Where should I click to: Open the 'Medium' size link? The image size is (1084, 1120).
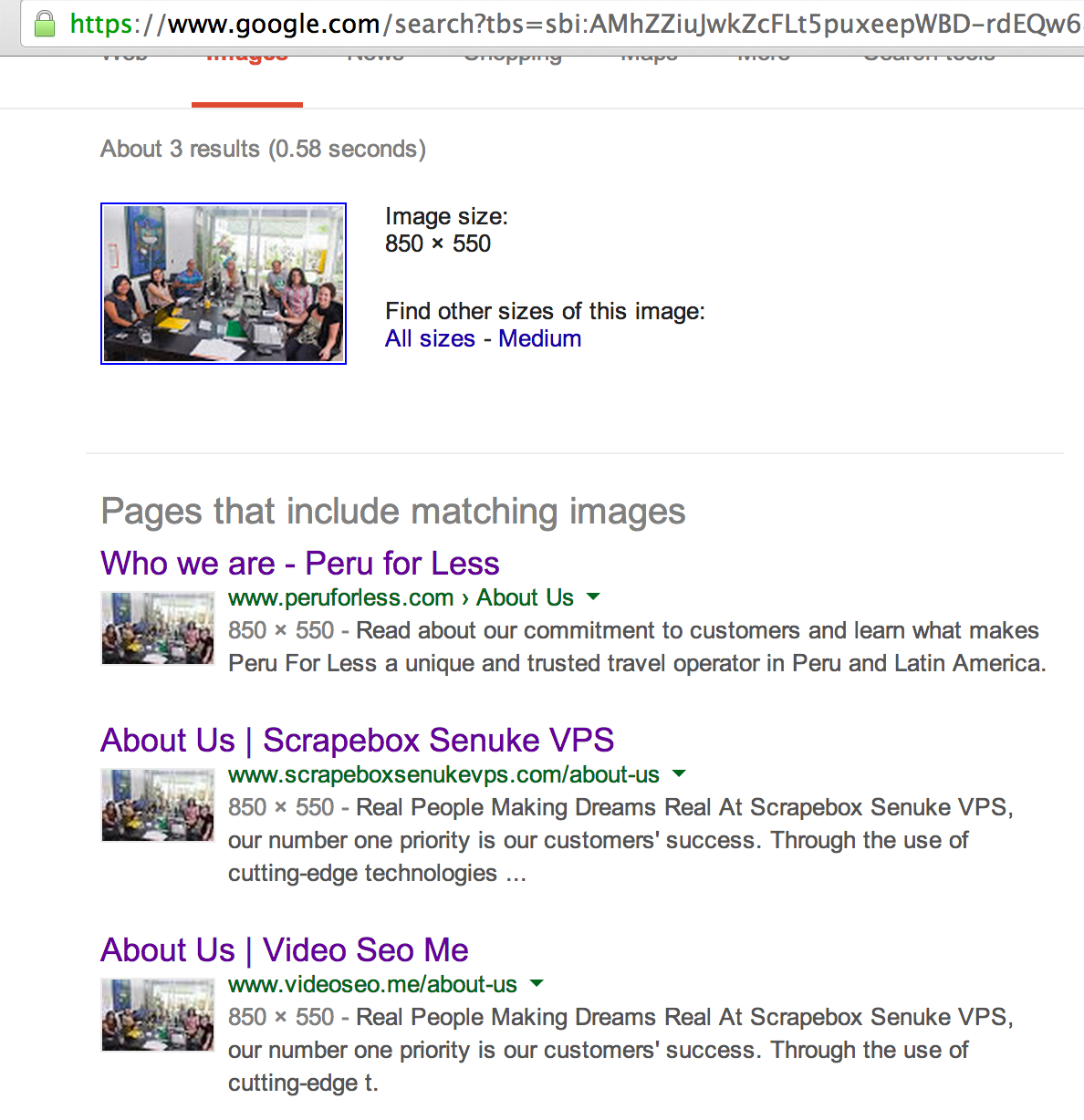coord(539,338)
